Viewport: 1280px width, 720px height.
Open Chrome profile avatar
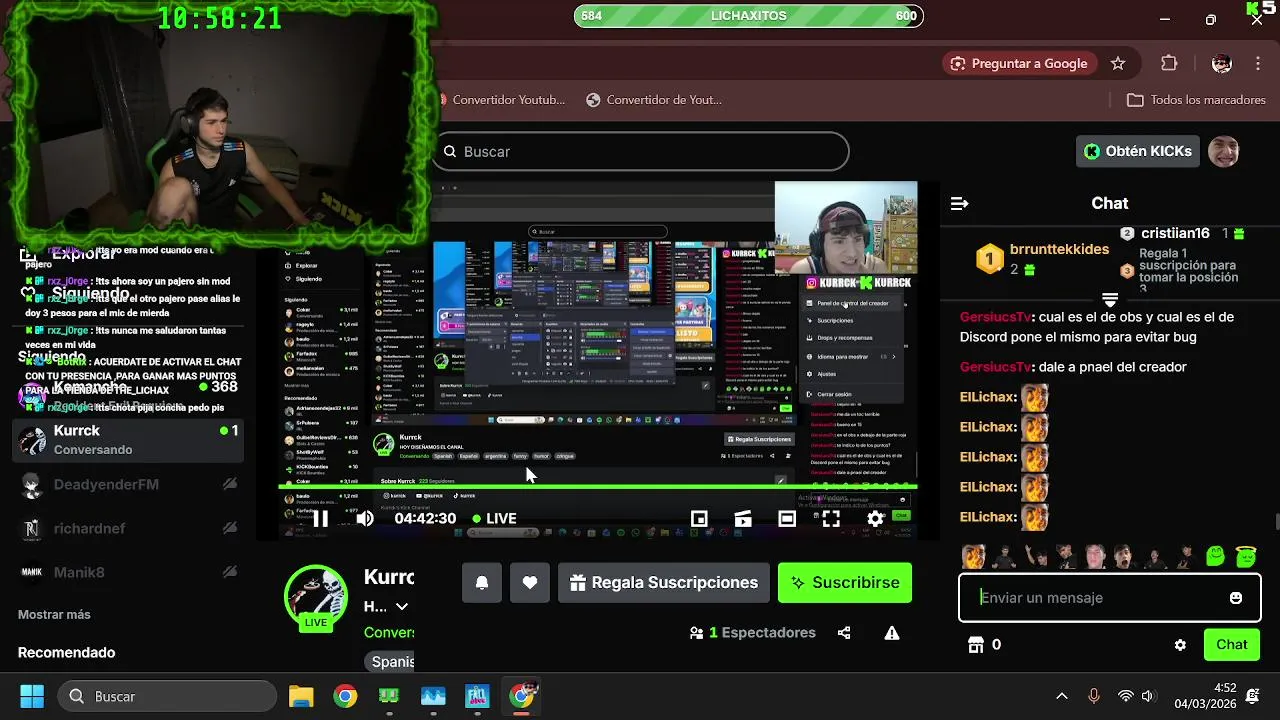[1221, 63]
